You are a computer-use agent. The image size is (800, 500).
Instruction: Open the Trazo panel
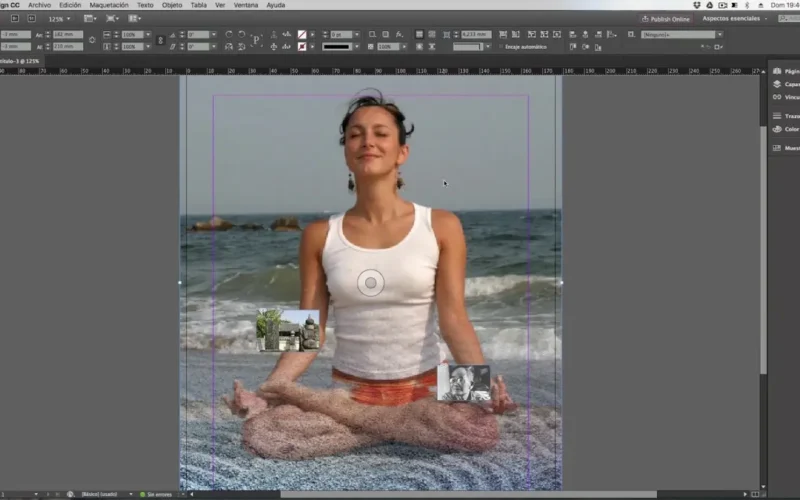(x=785, y=116)
